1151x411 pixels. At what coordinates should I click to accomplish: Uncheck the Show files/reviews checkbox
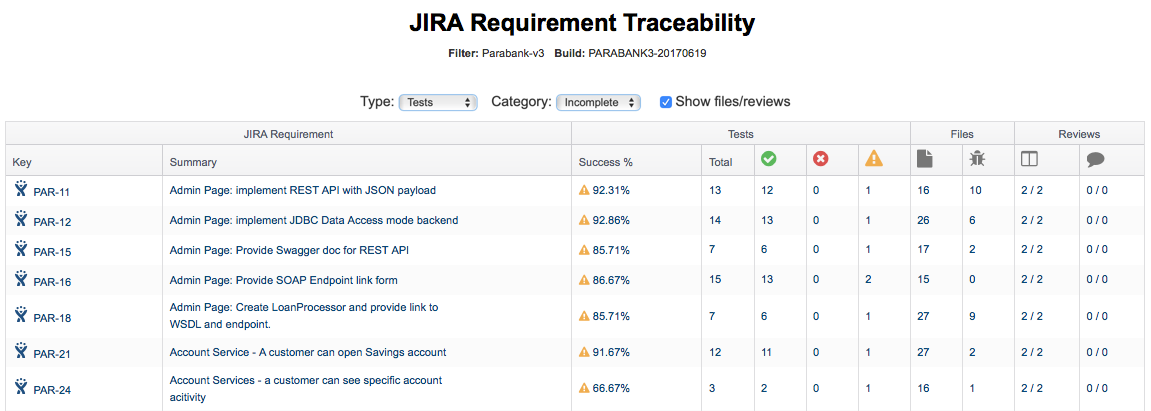point(666,102)
